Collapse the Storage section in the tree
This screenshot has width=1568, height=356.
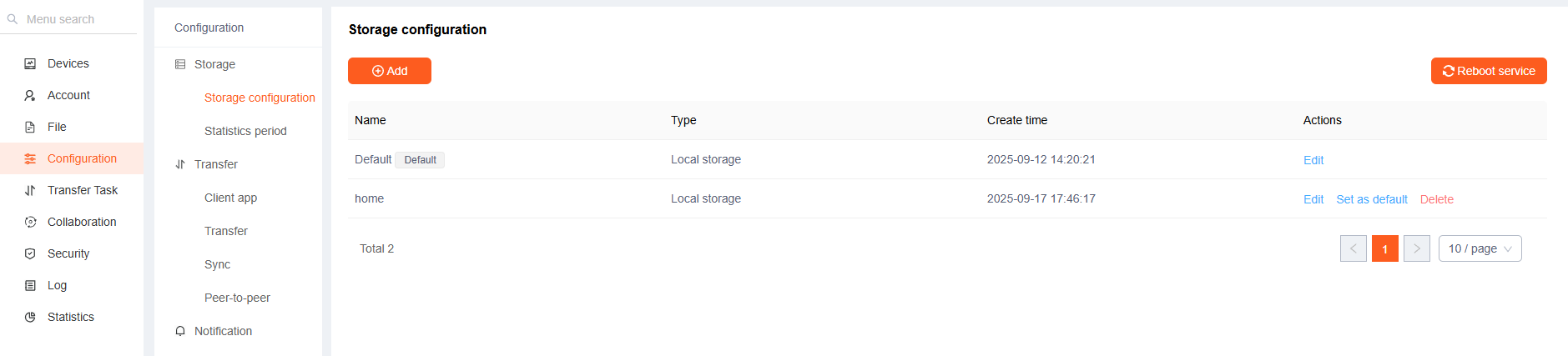click(214, 64)
